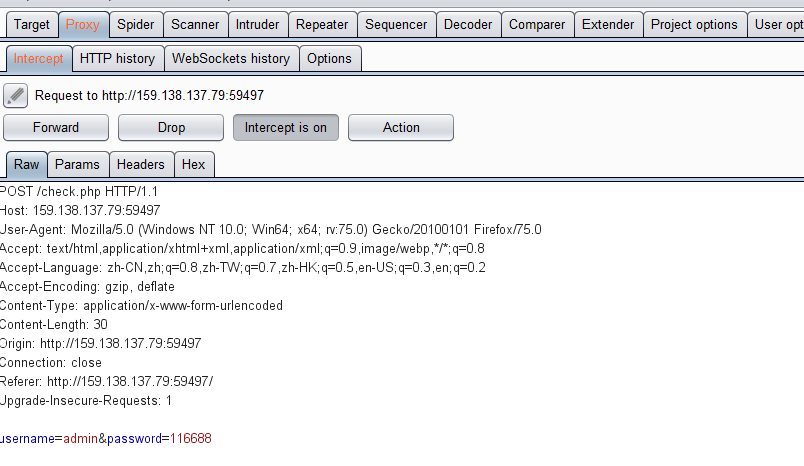
Task: Open the WebSockets history tab
Action: pos(231,58)
